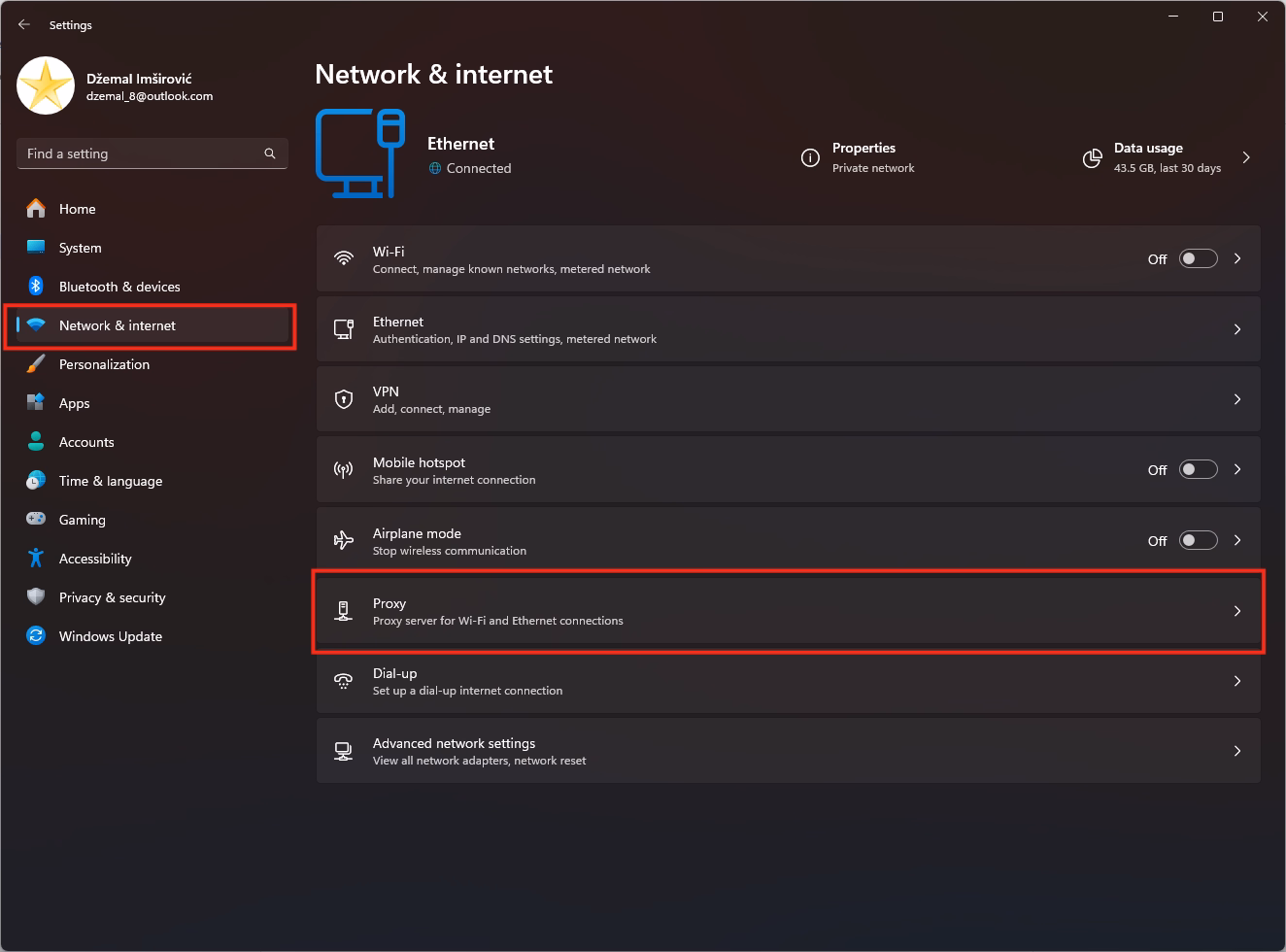Click the Gaming controller icon
This screenshot has width=1286, height=952.
pos(36,519)
